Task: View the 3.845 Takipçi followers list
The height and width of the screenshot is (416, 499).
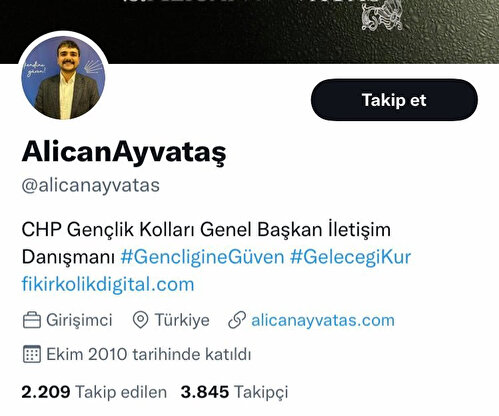Action: (234, 392)
